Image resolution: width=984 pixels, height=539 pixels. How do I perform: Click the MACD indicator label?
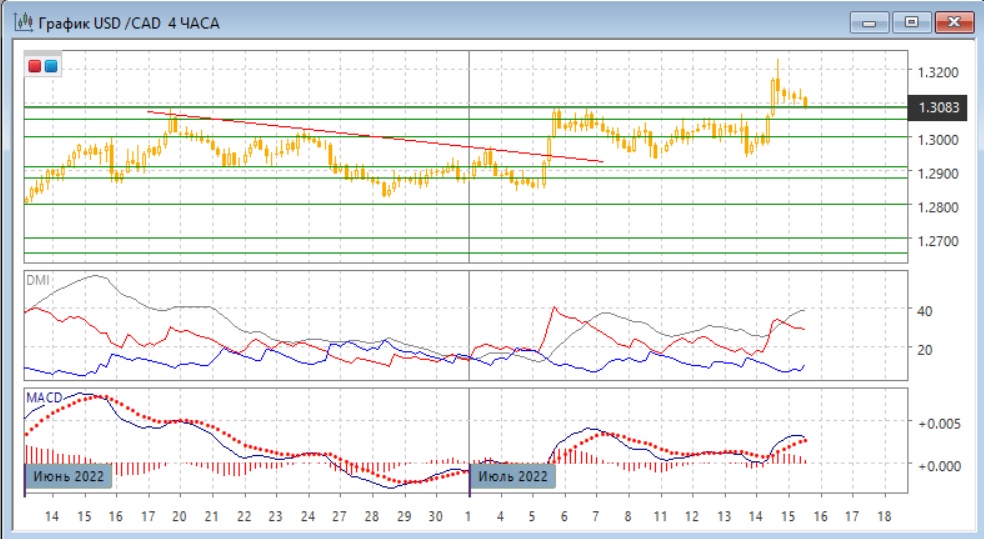pos(44,398)
